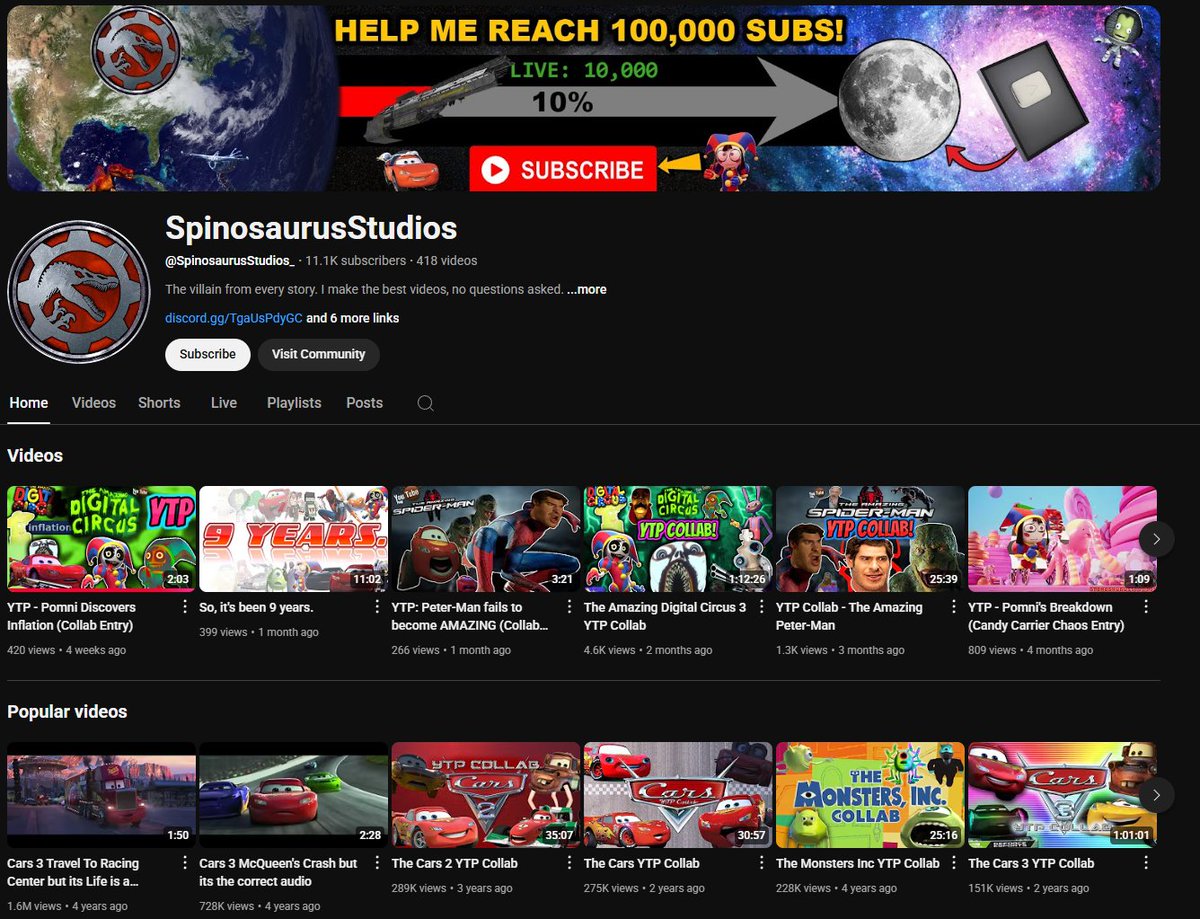1200x919 pixels.
Task: Go to the Playlists tab
Action: pyautogui.click(x=294, y=403)
